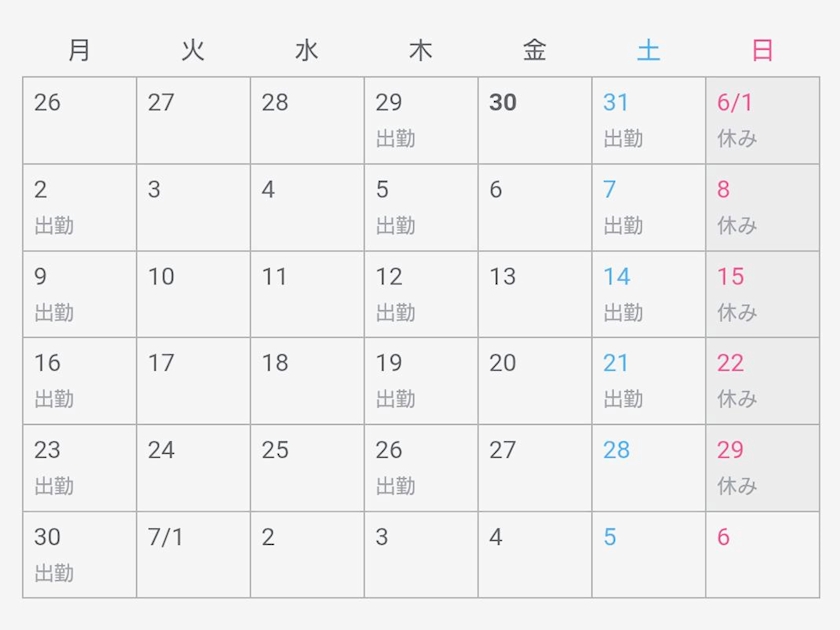Select the bold date 30 cell
The height and width of the screenshot is (630, 840).
tap(535, 120)
